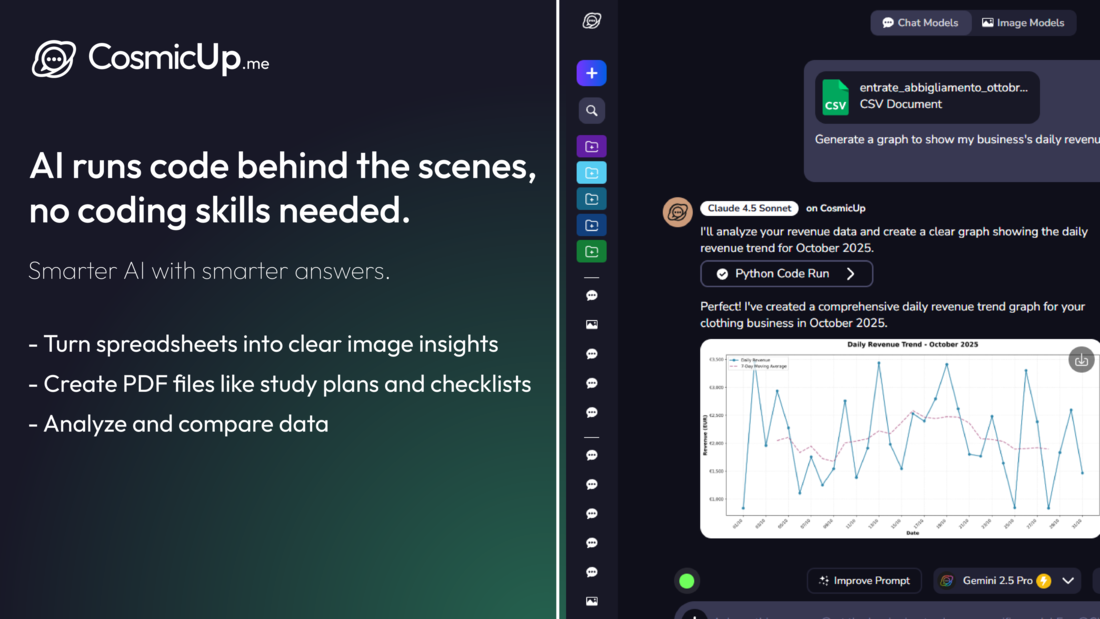The image size is (1100, 619).
Task: Open a new chat with the plus icon
Action: coord(591,73)
